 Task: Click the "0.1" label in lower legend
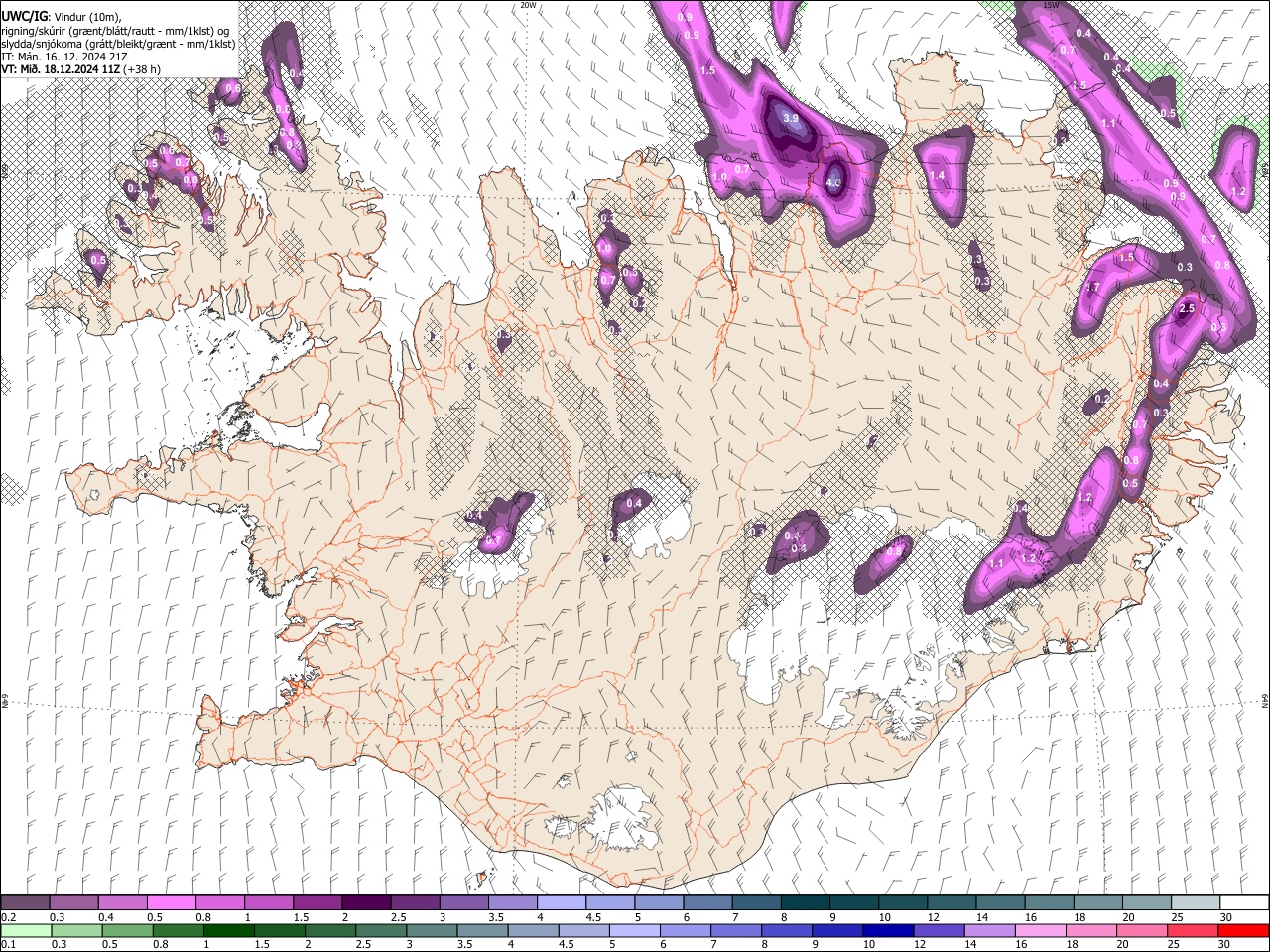point(8,945)
